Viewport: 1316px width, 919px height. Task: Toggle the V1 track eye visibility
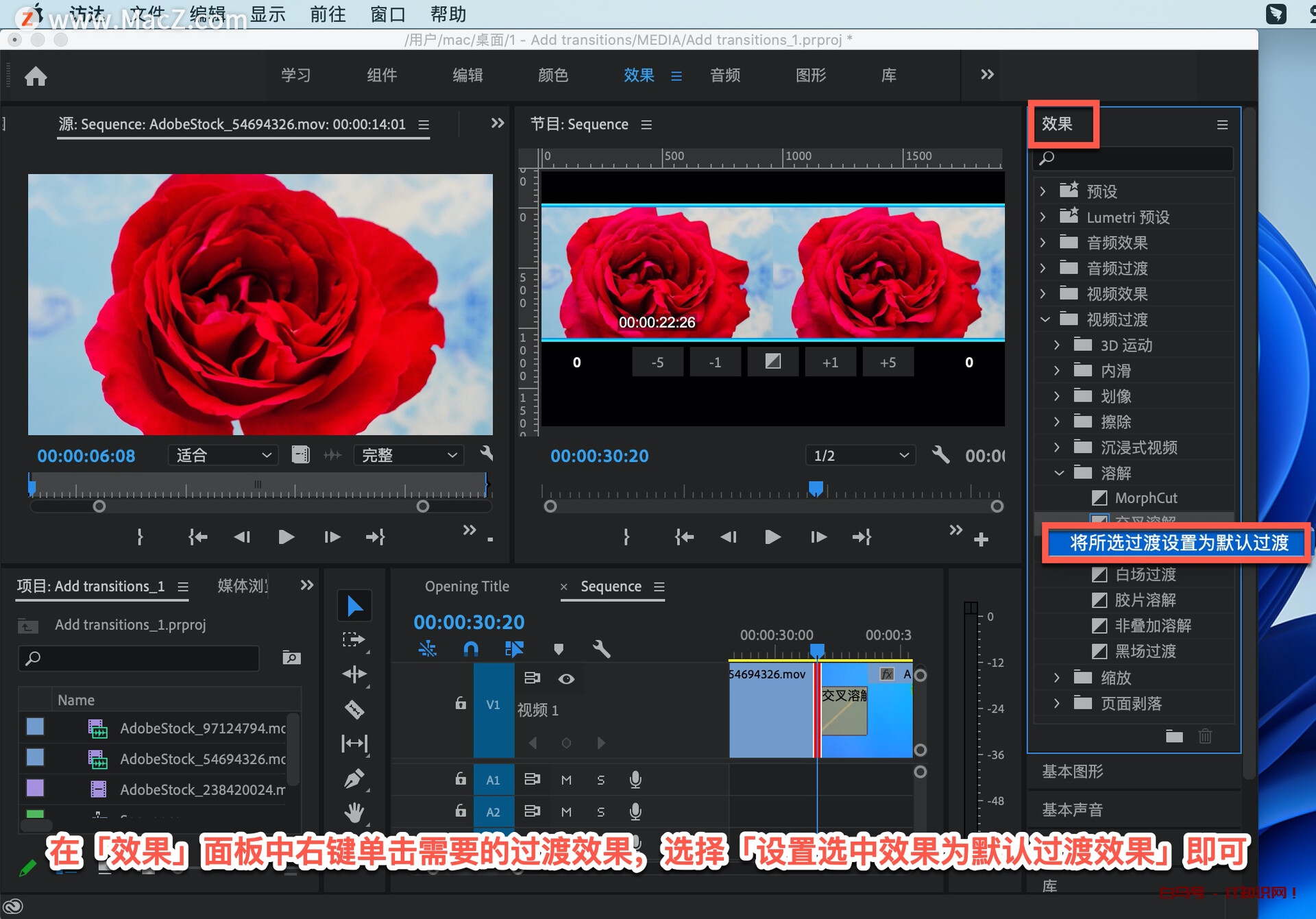point(566,678)
